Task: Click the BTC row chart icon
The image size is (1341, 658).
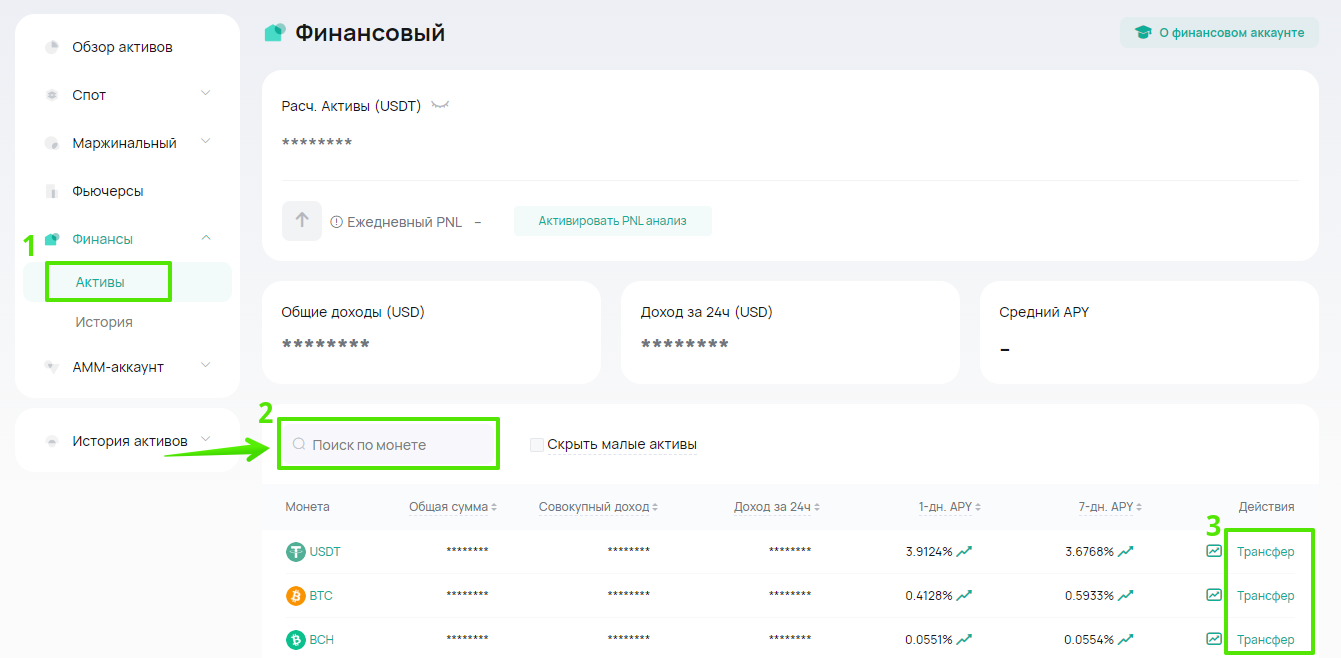Action: click(x=1214, y=595)
